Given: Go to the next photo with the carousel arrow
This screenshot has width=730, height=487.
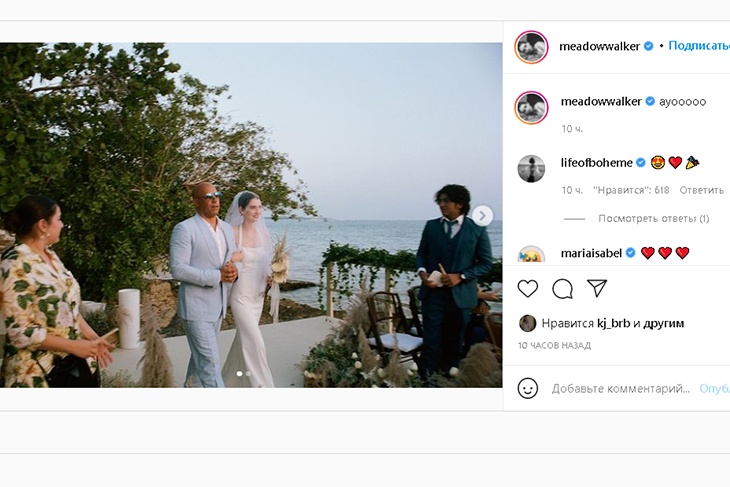Looking at the screenshot, I should point(482,215).
